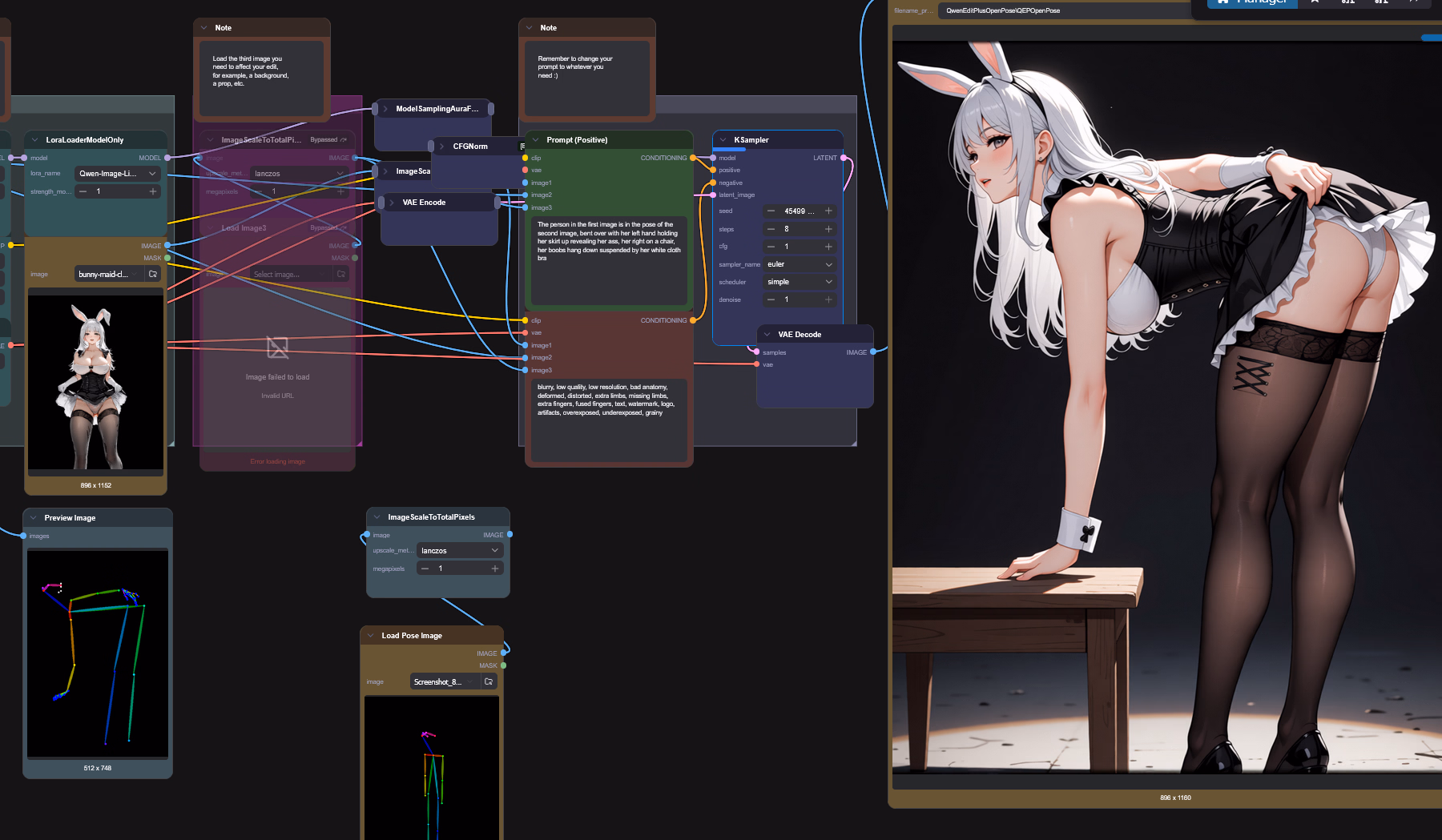Increase strength_model with its plus icon
The height and width of the screenshot is (840, 1442).
(x=152, y=191)
